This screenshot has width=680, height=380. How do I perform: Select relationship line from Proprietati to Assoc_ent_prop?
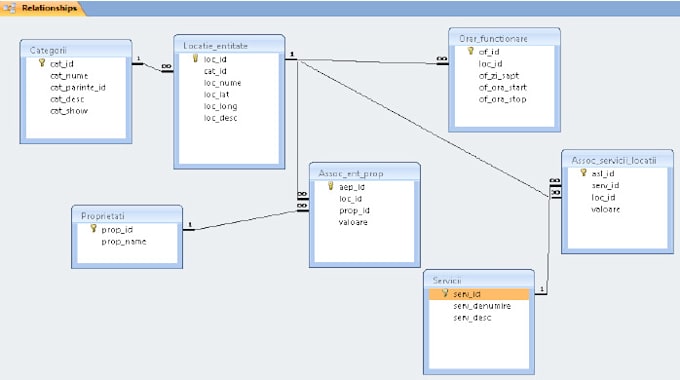pos(245,220)
